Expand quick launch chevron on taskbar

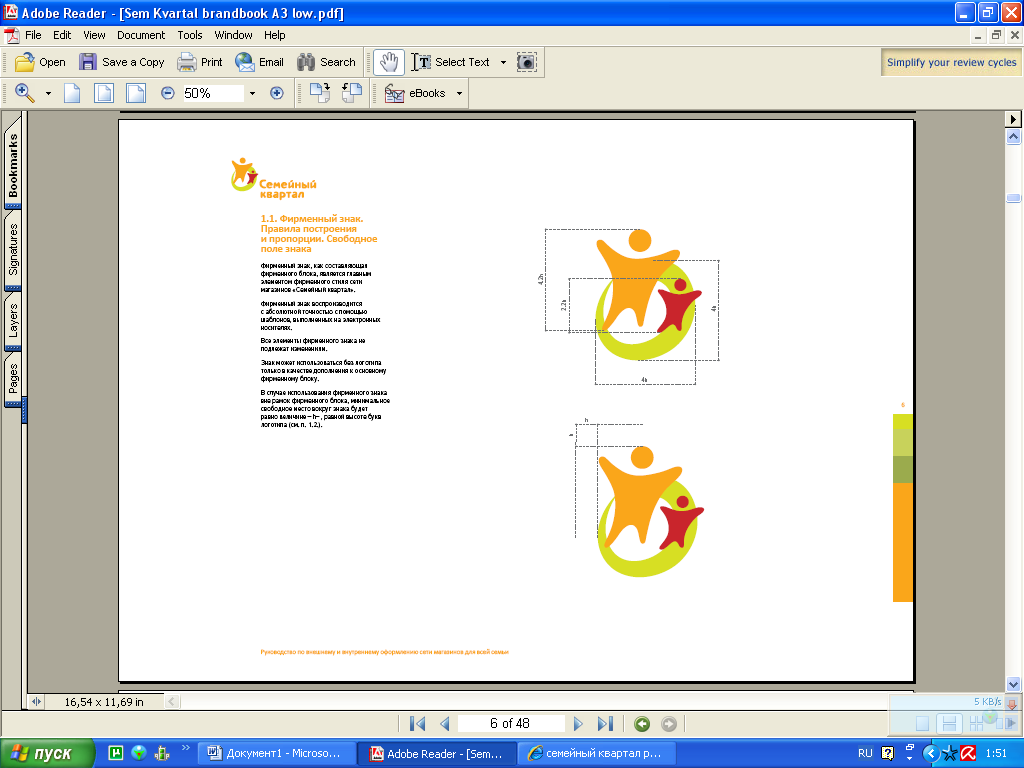(x=185, y=748)
